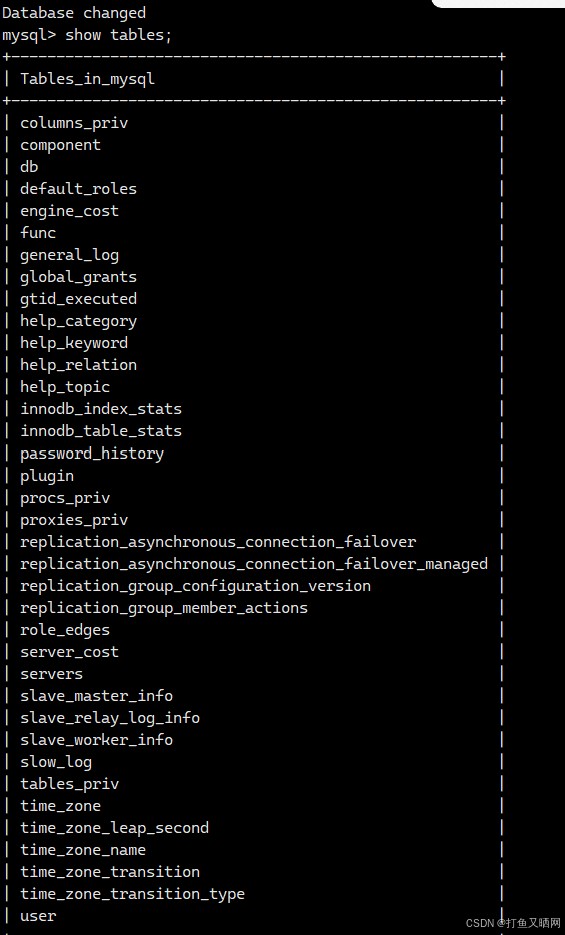The image size is (565, 935).
Task: Click the role_edges table name
Action: (x=65, y=630)
